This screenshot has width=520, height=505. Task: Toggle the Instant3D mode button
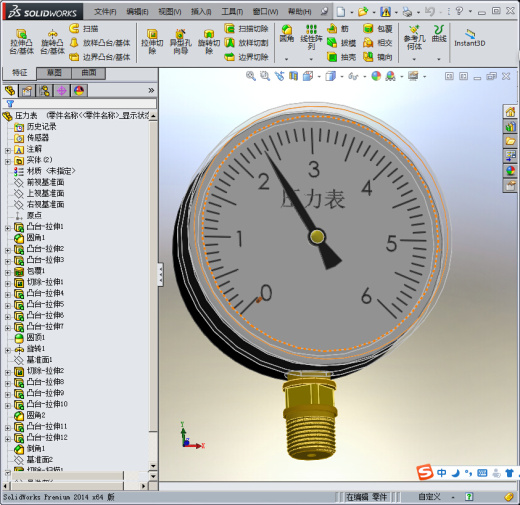[x=470, y=37]
